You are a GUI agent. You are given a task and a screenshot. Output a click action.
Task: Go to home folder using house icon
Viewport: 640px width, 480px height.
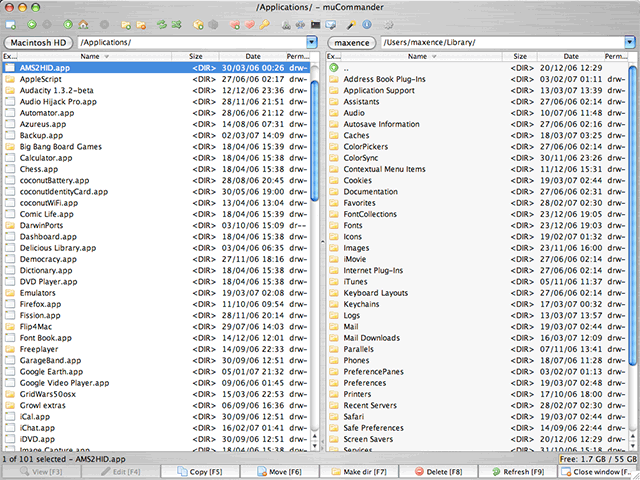coord(83,25)
